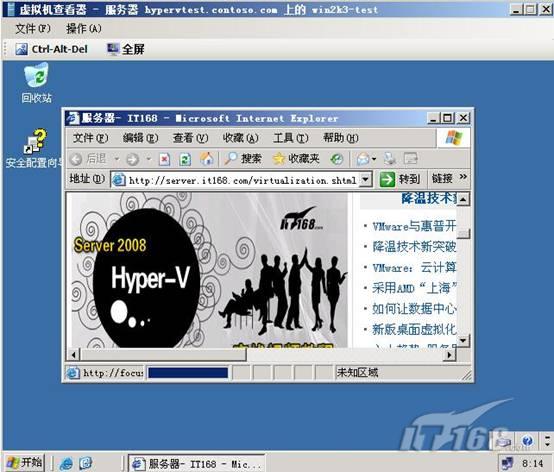Click the second quick launch icon

[x=86, y=463]
